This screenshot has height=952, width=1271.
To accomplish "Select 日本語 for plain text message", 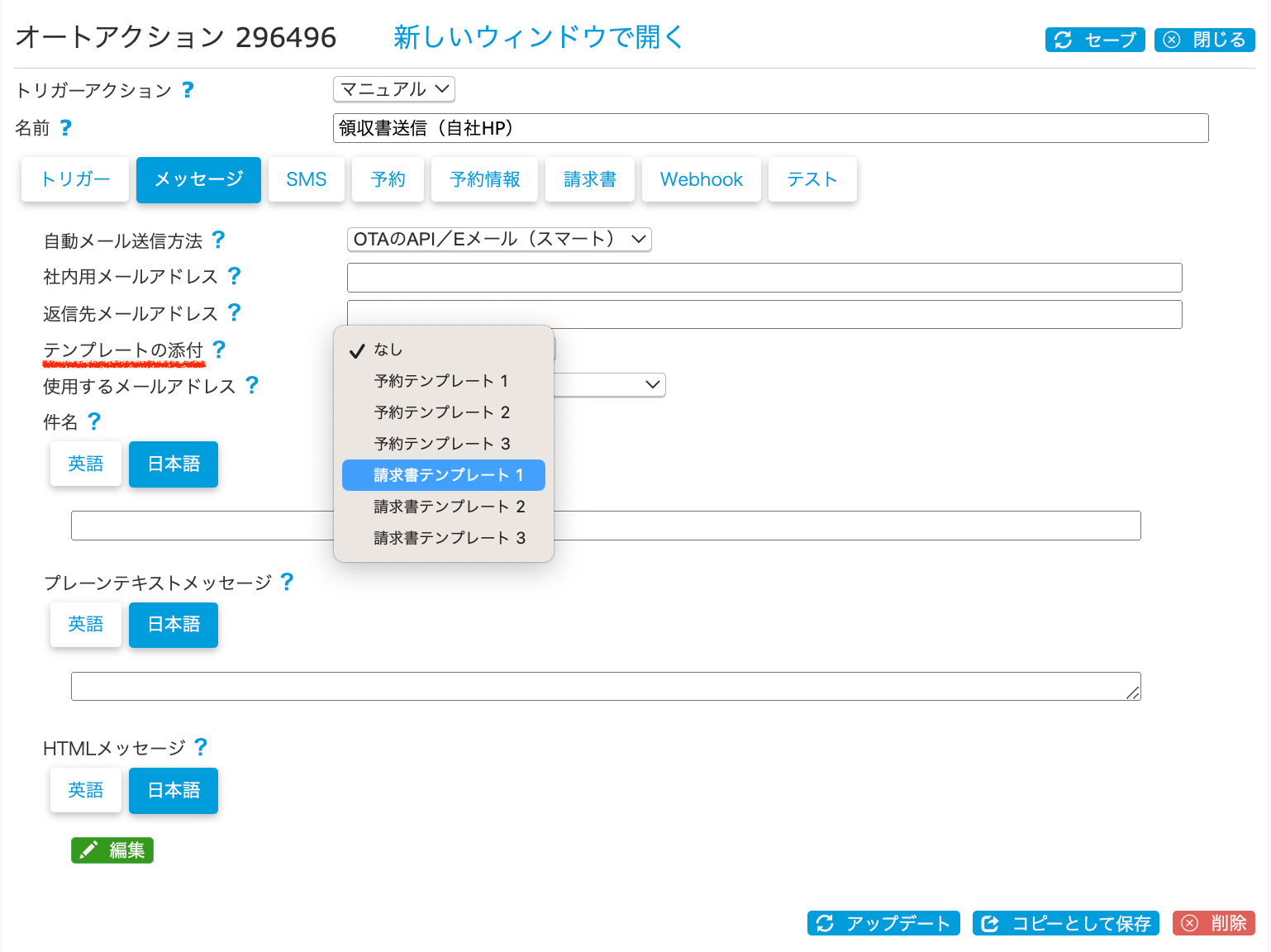I will coord(174,625).
